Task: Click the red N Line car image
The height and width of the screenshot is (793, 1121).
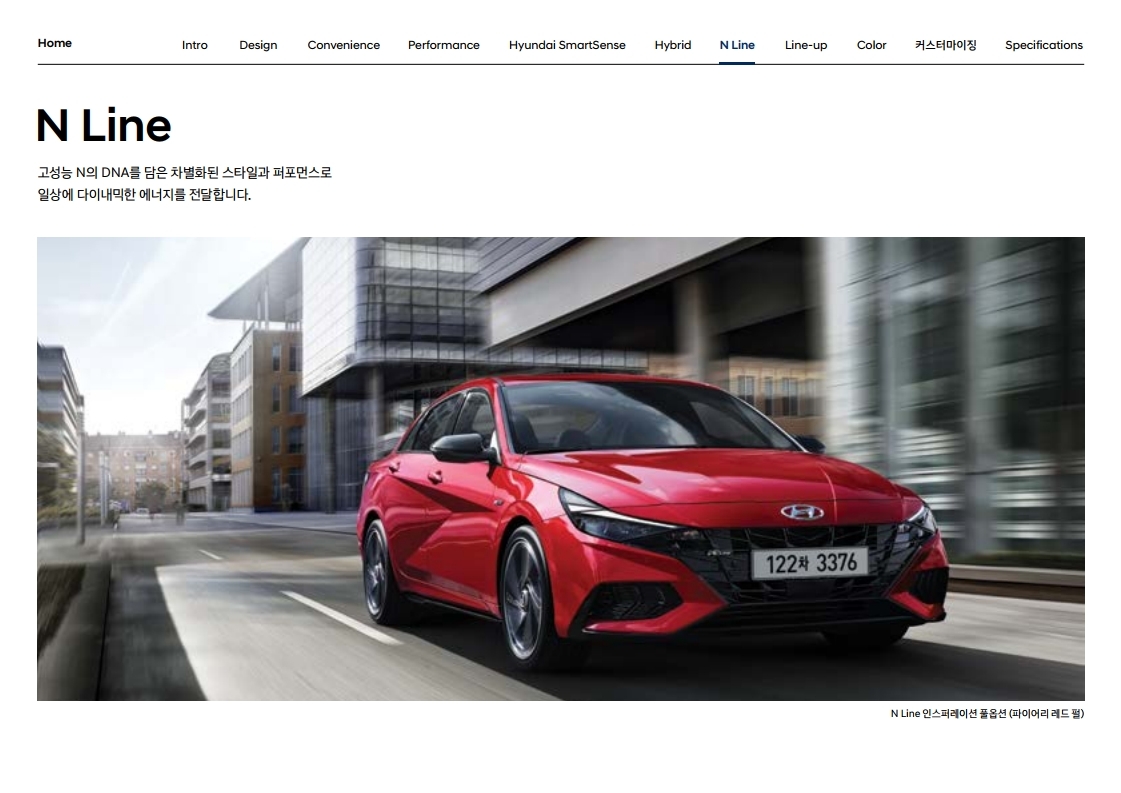Action: pos(560,468)
